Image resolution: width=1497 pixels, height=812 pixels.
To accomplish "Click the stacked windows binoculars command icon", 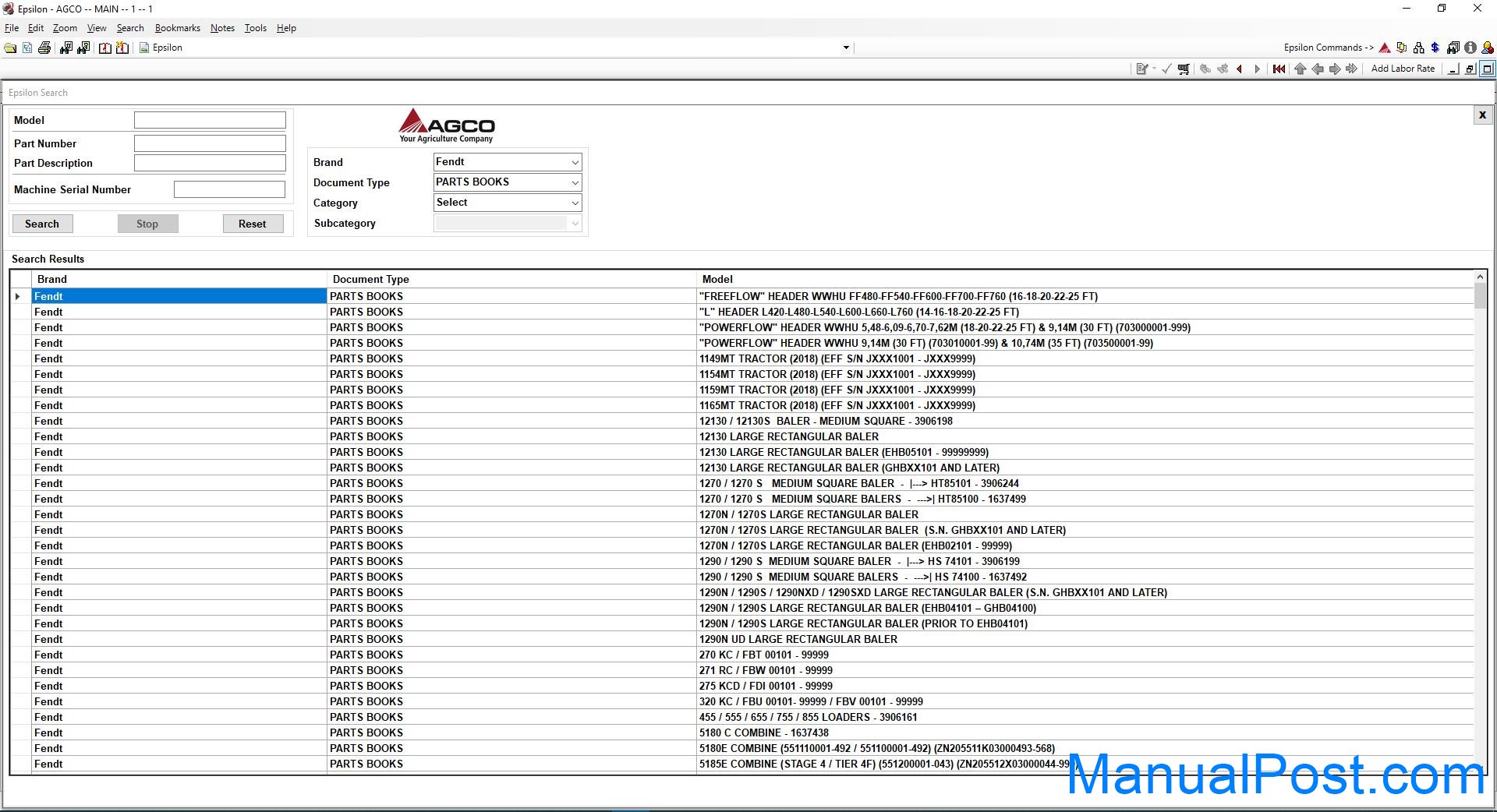I will pos(1453,48).
